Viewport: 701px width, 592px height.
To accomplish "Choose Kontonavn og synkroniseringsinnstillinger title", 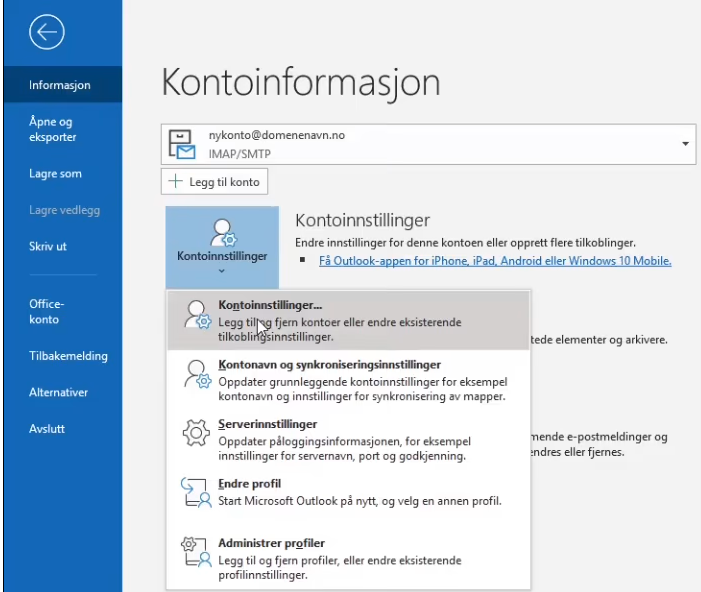I will coord(329,365).
